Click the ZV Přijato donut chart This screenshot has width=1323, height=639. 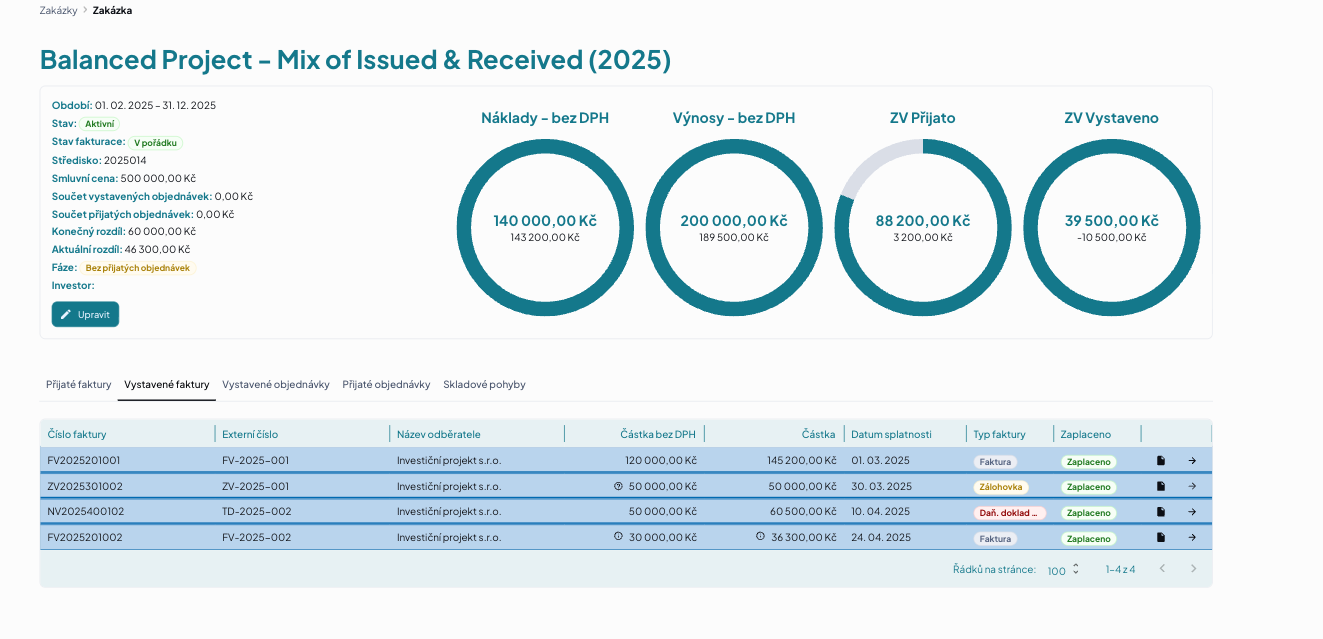pyautogui.click(x=922, y=227)
